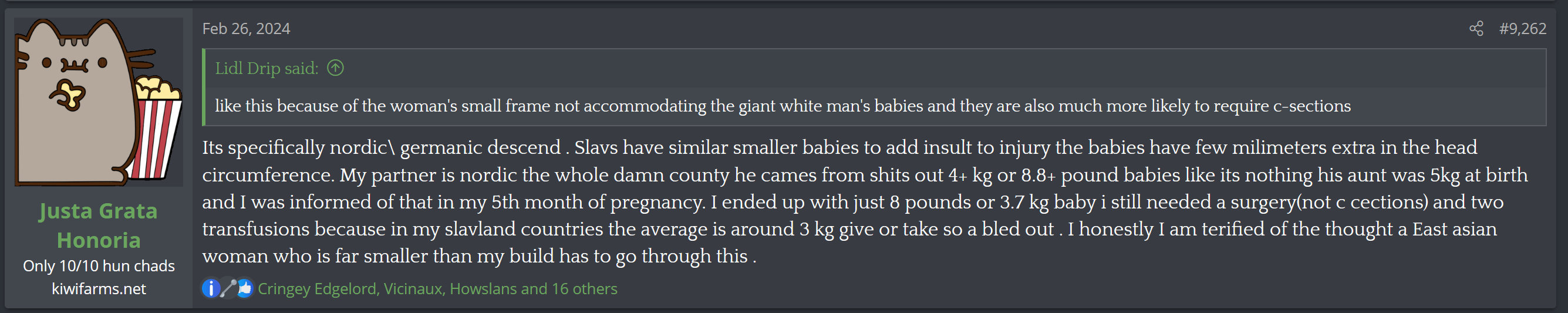Screen dimensions: 1568x313
Task: Click Vicinaux in the reactions list
Action: (413, 289)
